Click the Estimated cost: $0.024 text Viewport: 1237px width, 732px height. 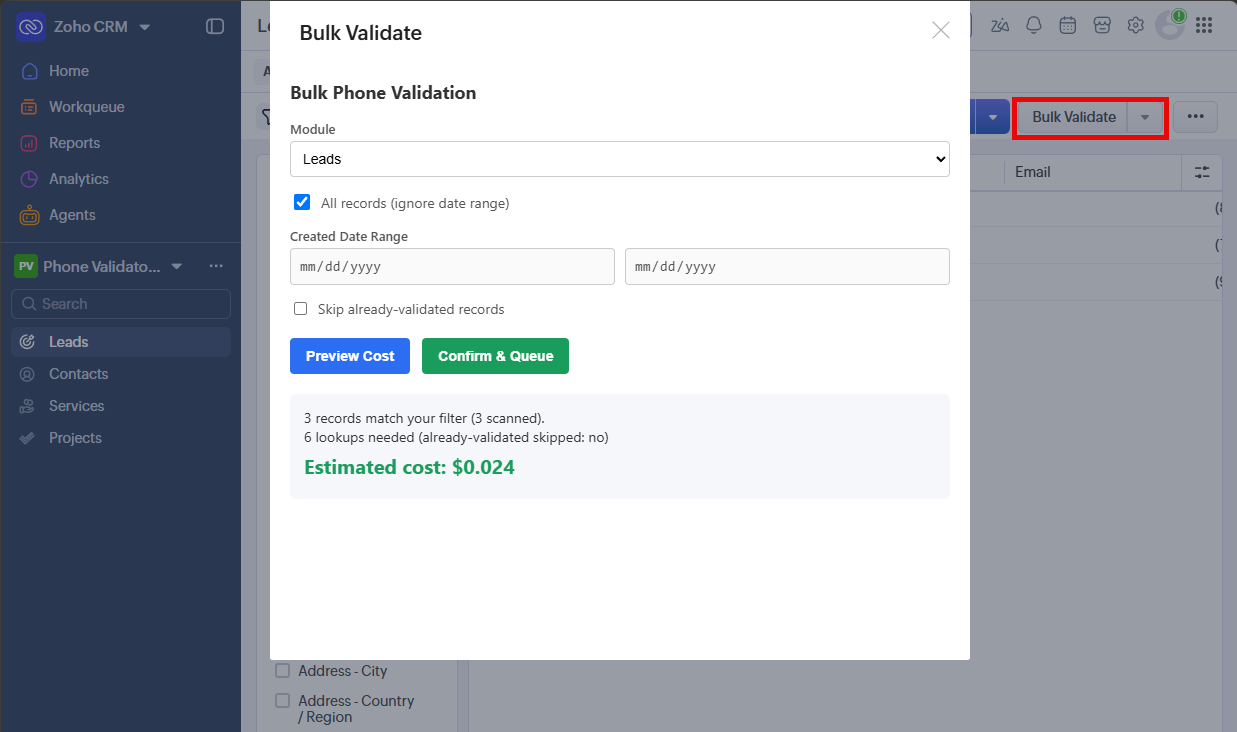409,467
